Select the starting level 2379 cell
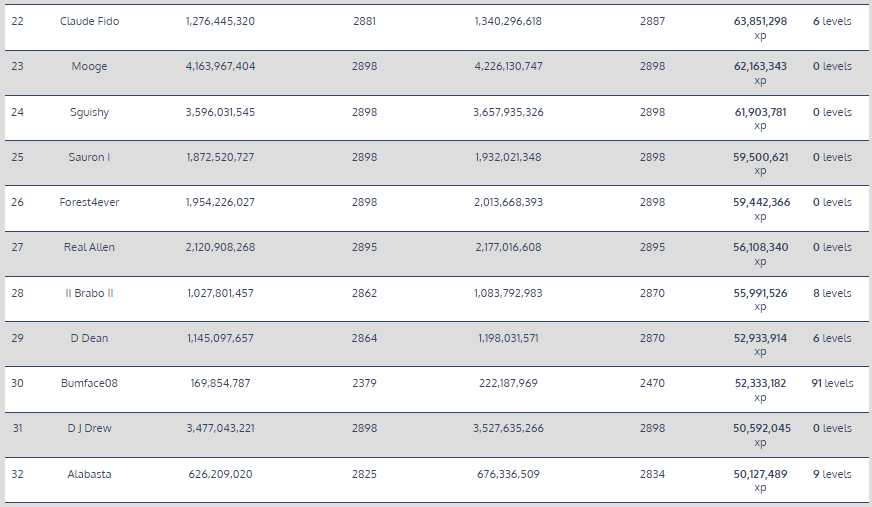Image resolution: width=872 pixels, height=507 pixels. tap(365, 383)
